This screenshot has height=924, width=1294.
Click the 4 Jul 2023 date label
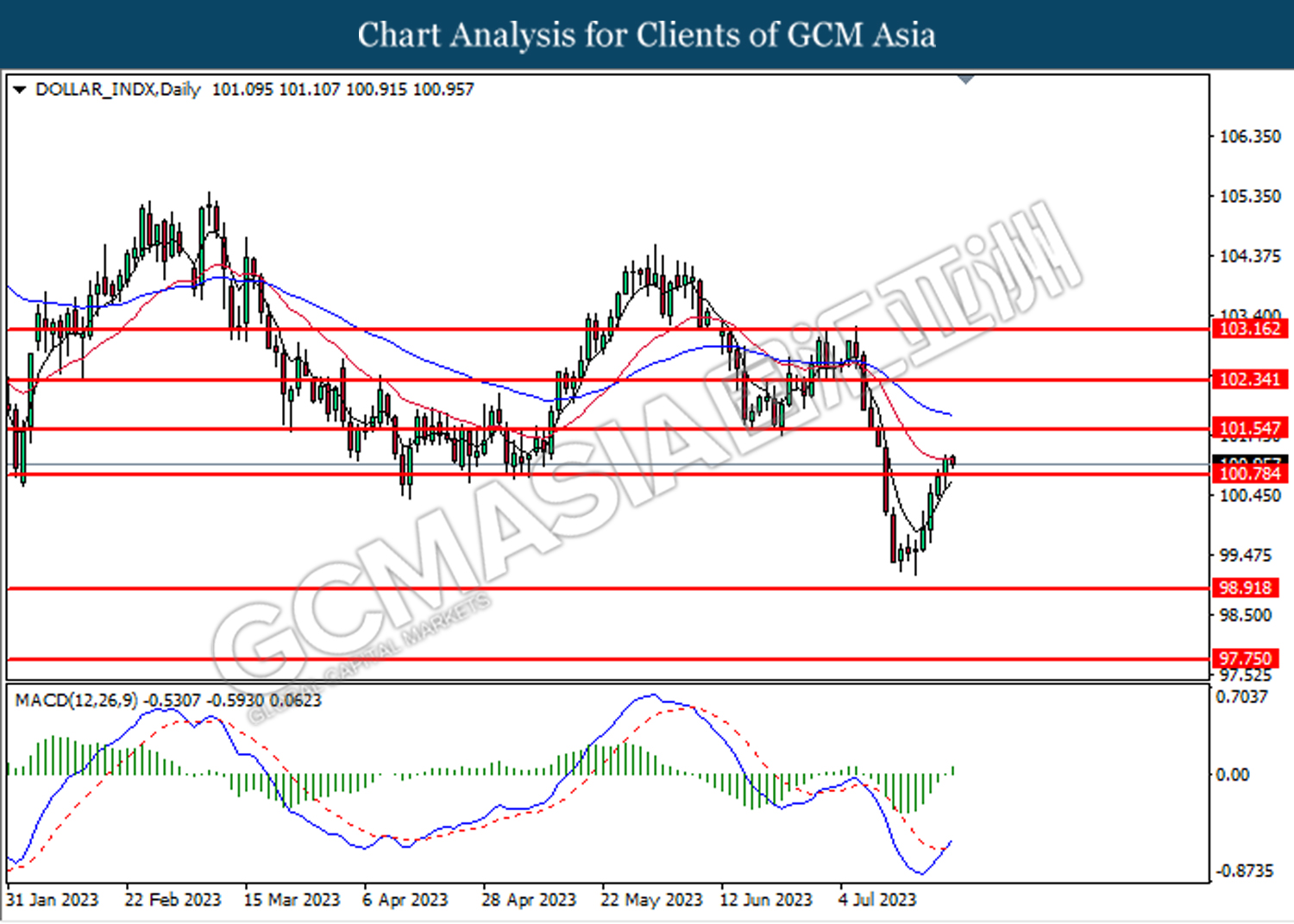click(x=877, y=900)
